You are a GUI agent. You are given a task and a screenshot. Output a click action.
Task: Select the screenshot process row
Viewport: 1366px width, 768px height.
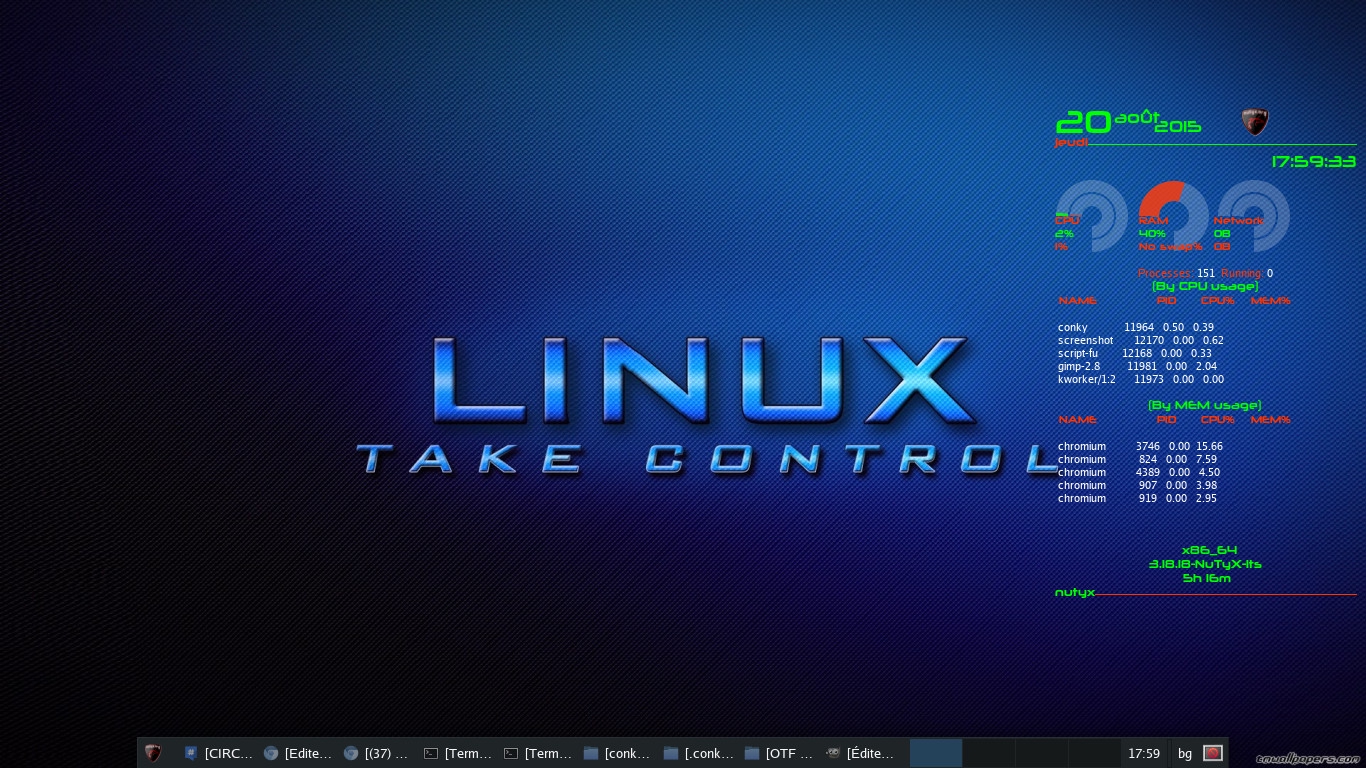1141,340
